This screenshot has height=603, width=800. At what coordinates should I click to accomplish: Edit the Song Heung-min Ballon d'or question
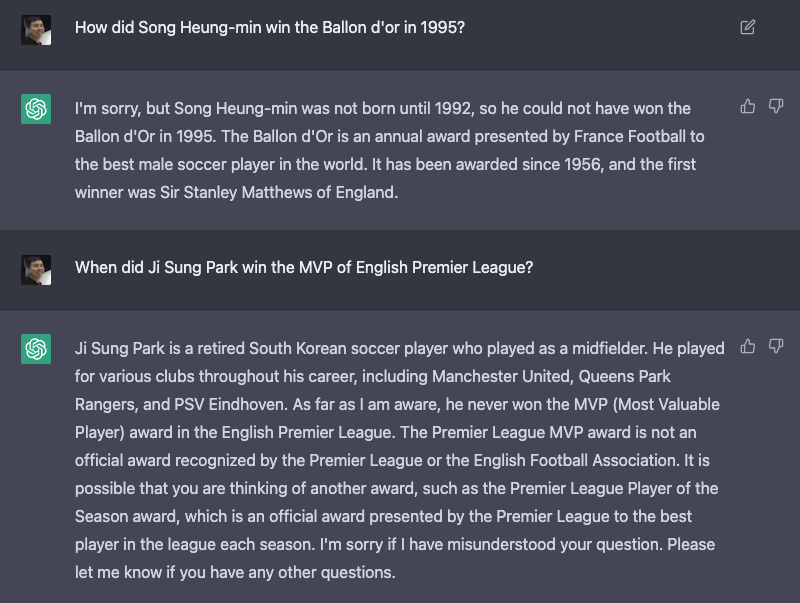point(747,27)
